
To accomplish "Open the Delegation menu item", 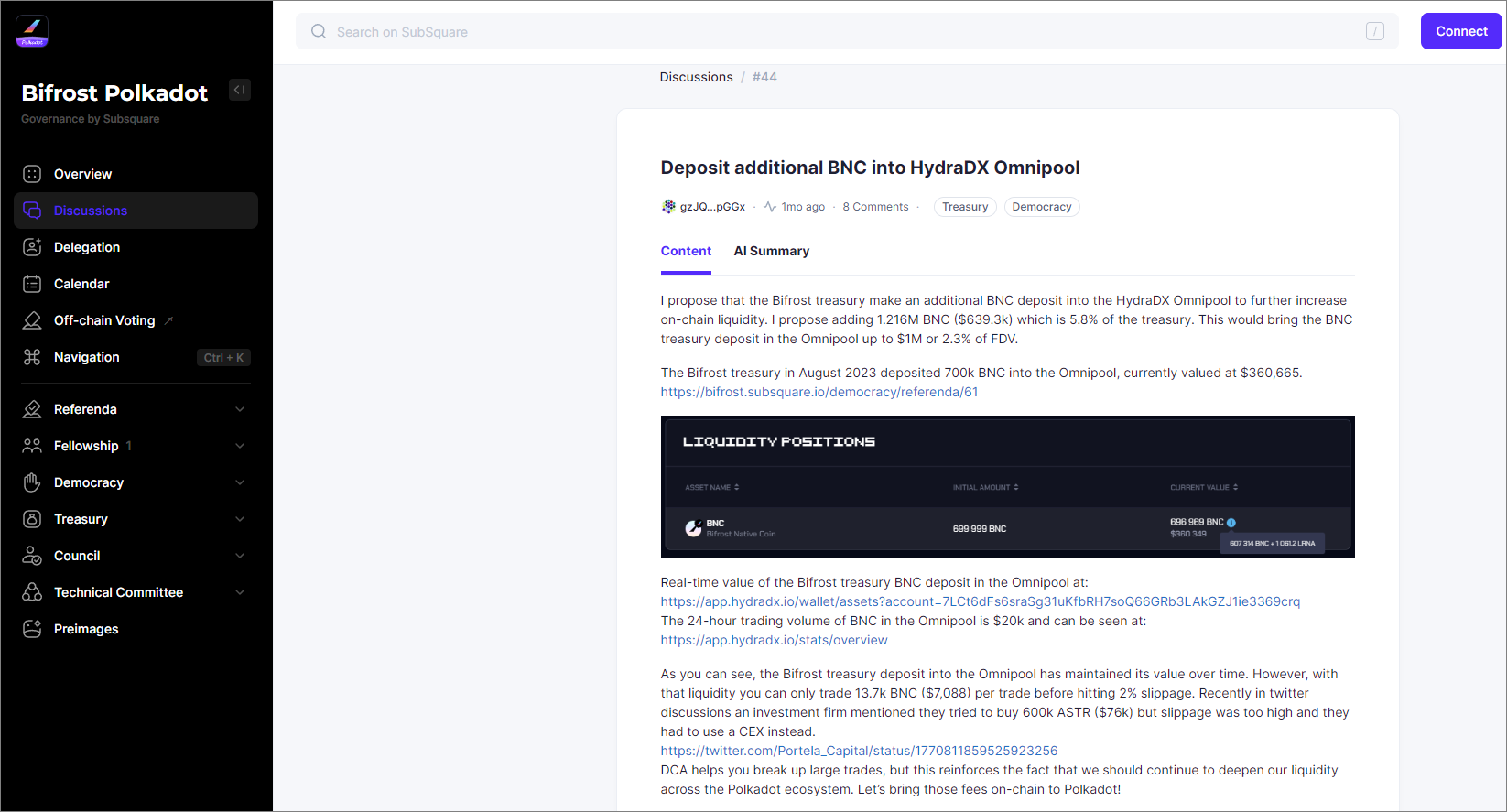I will 136,247.
